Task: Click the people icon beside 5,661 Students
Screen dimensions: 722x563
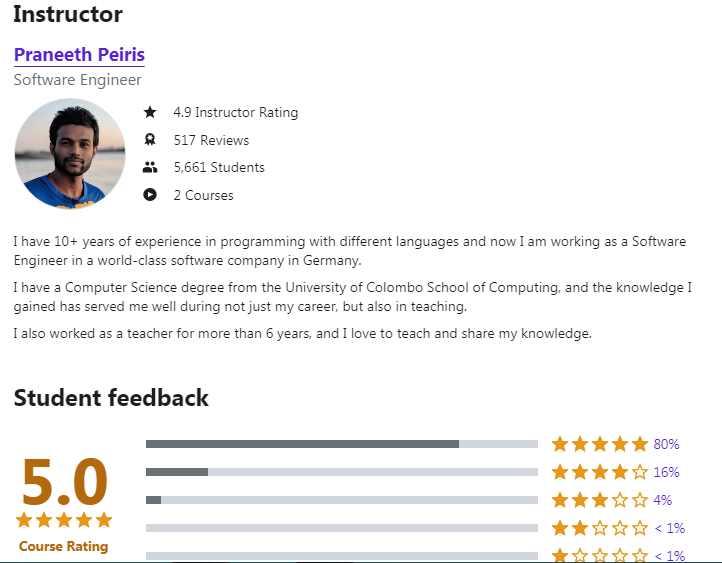Action: pos(150,167)
